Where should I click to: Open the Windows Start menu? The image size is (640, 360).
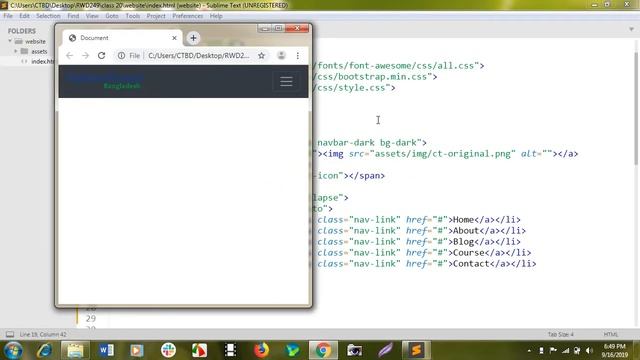point(13,350)
